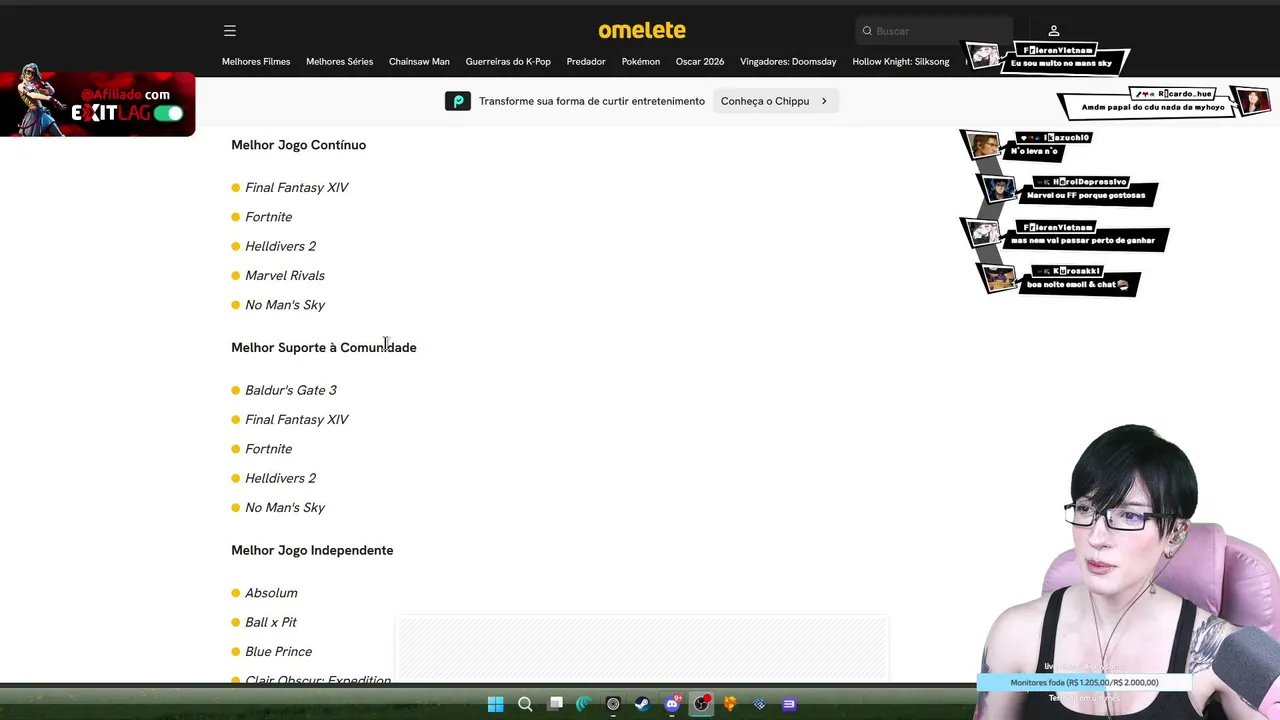Click the Chippu logo icon

click(458, 101)
